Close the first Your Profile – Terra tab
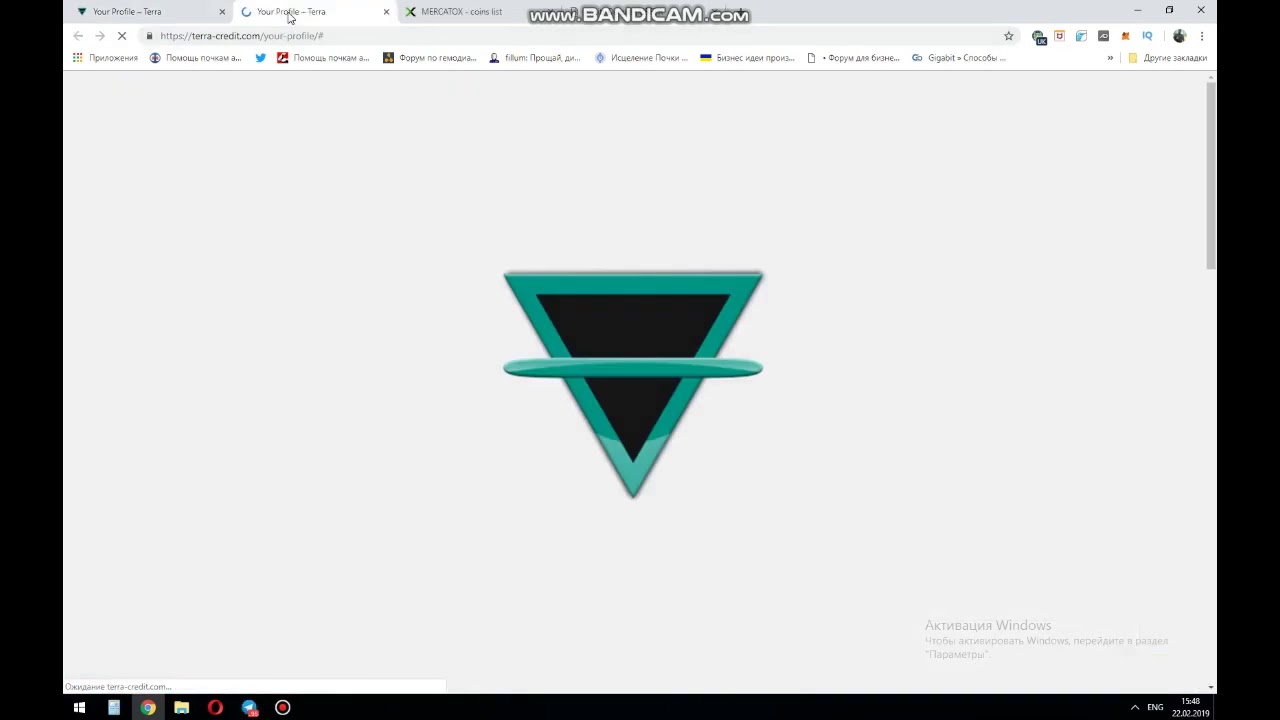1280x720 pixels. click(x=222, y=12)
